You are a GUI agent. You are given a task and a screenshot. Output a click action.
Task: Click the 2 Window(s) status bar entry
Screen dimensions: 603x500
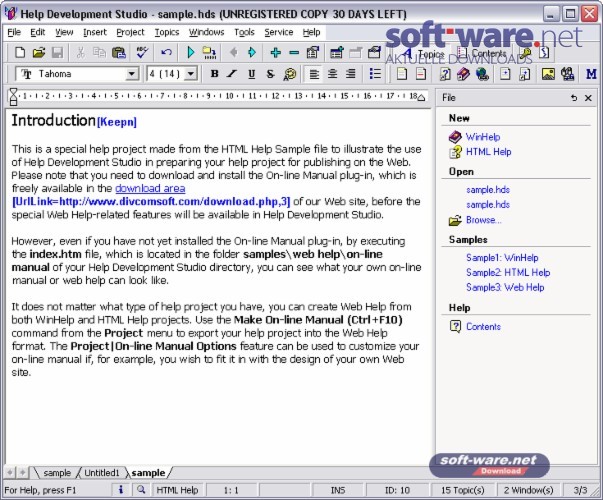(528, 490)
